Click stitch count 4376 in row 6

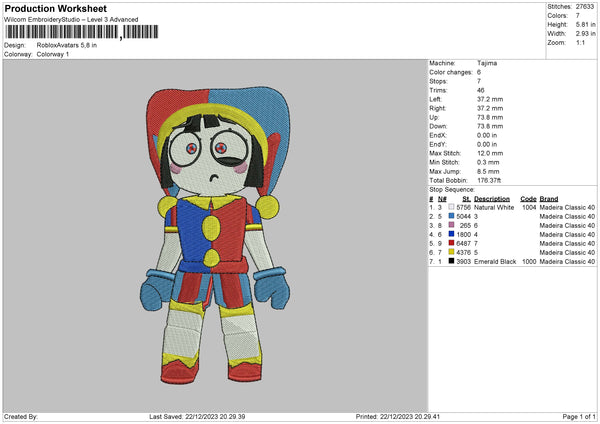[463, 253]
